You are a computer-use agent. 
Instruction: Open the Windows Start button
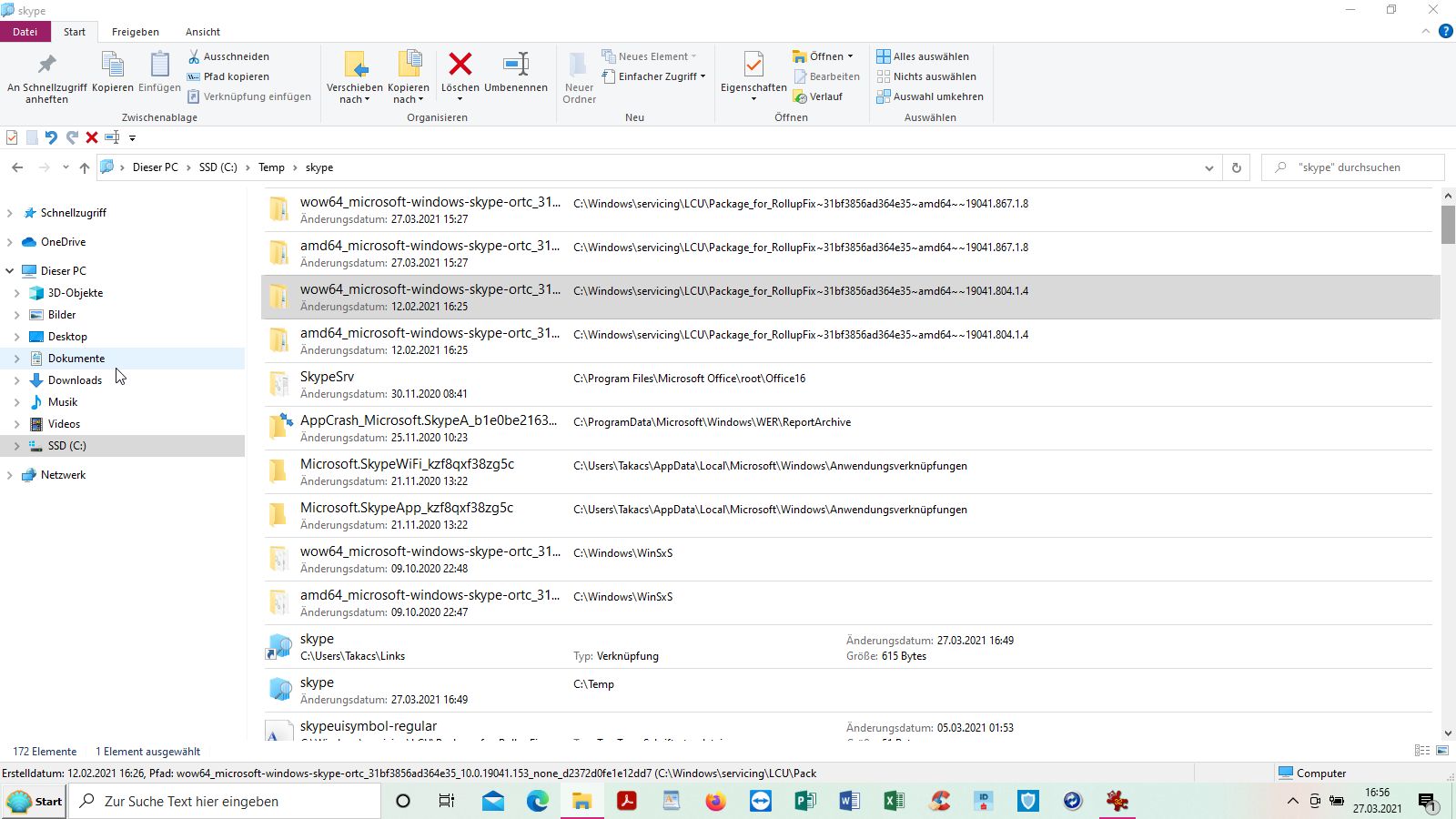[34, 802]
